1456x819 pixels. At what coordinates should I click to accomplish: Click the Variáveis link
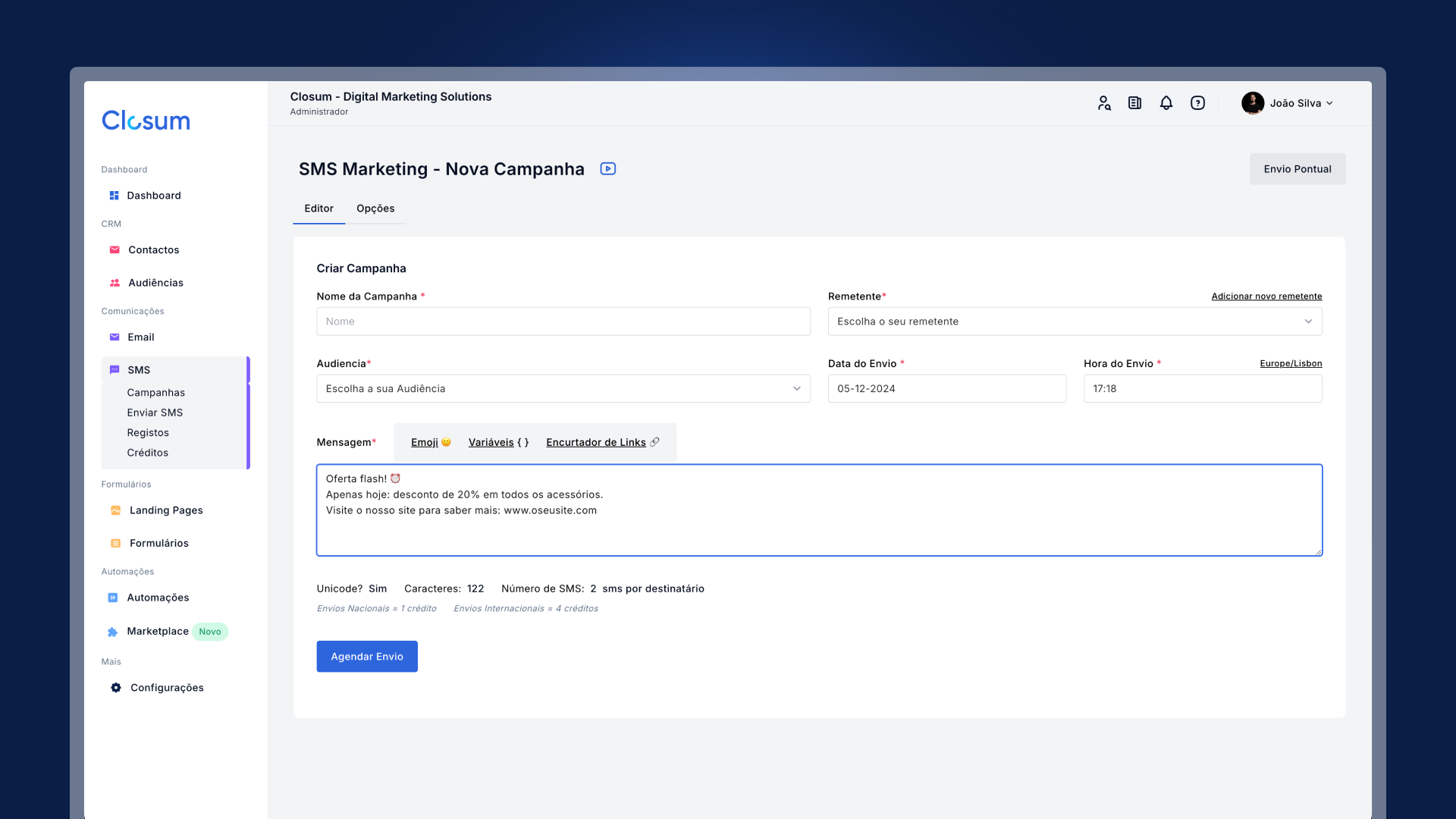491,442
